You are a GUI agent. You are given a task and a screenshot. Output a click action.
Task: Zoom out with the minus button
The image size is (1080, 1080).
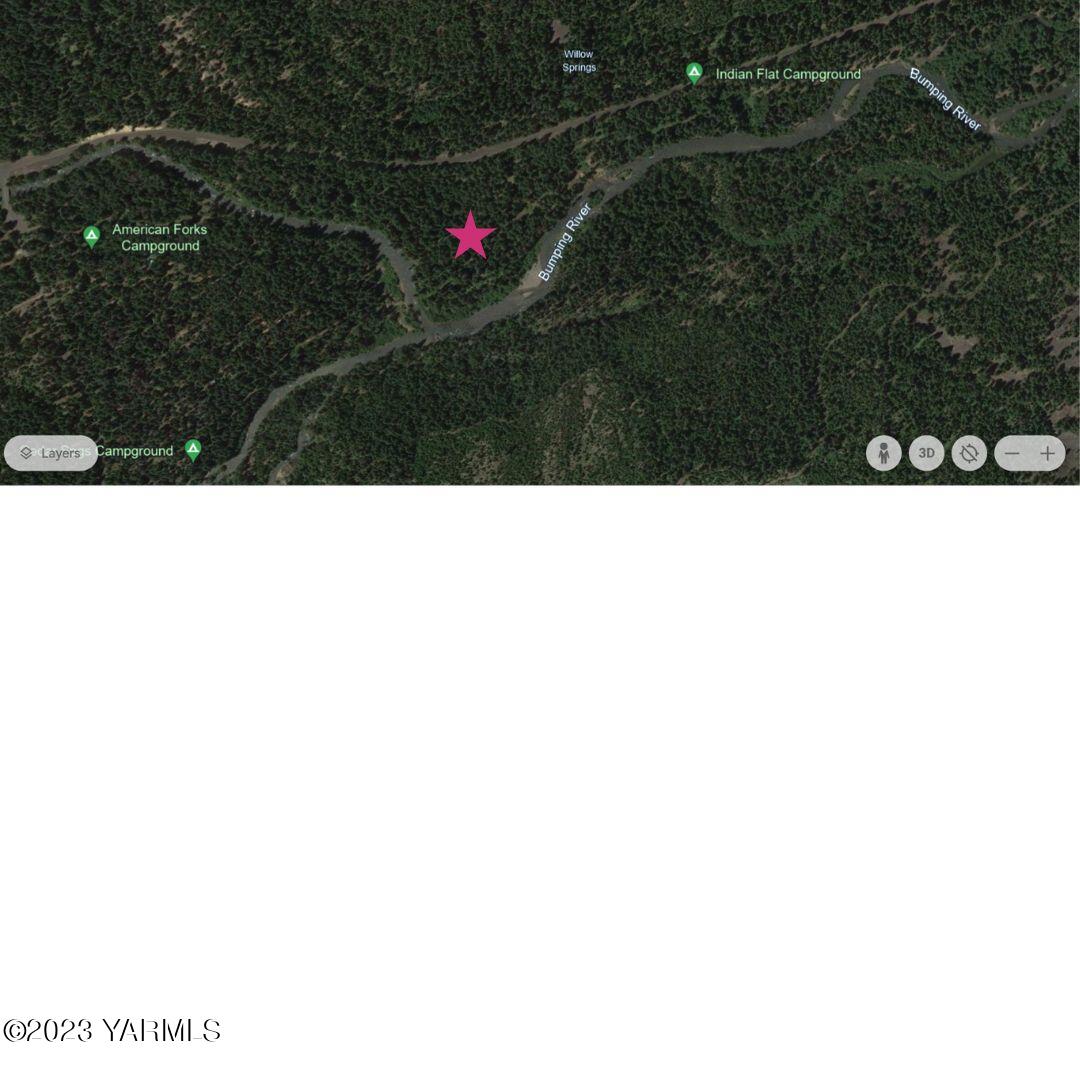tap(1012, 453)
